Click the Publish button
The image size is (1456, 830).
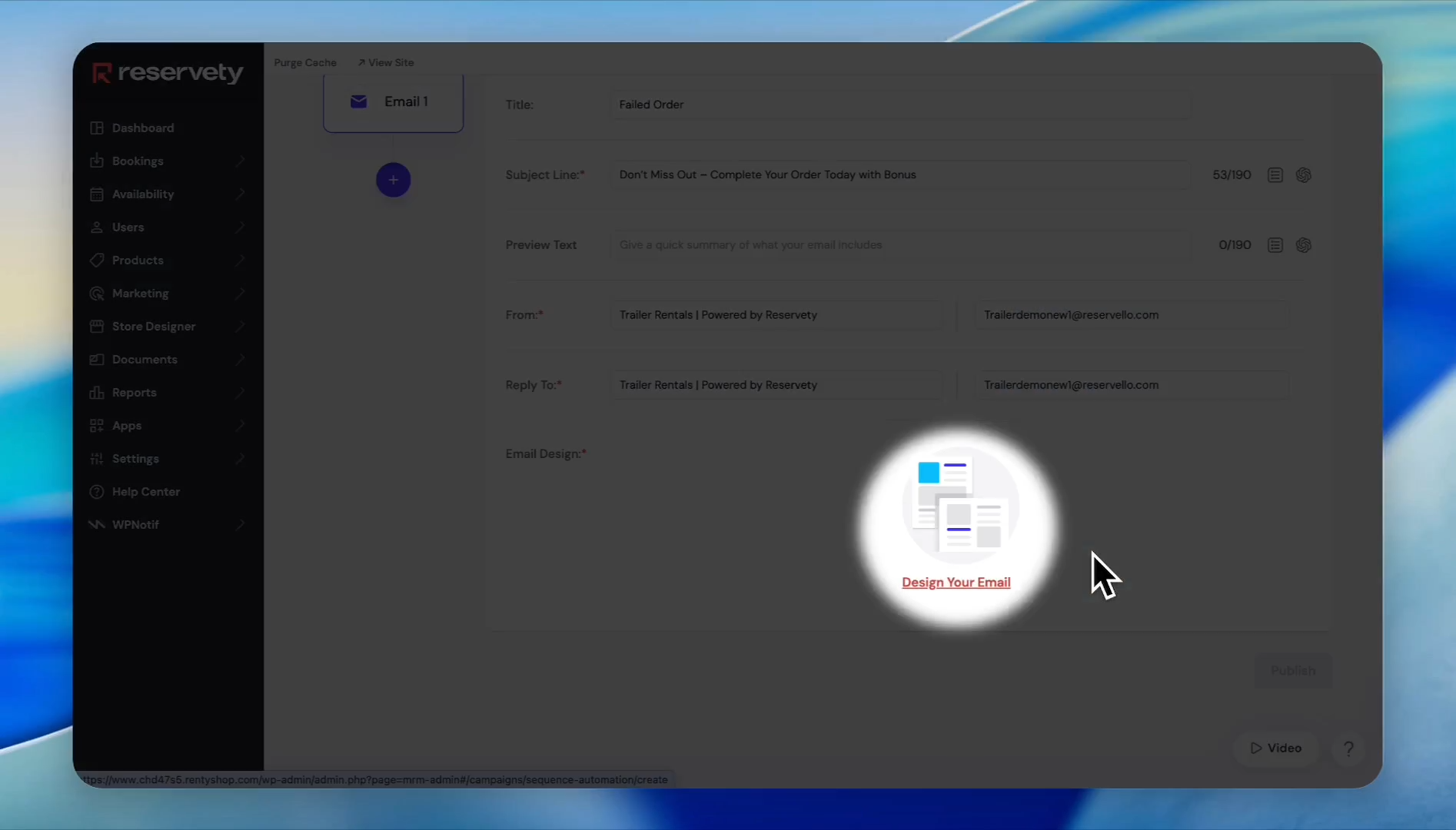click(1293, 670)
